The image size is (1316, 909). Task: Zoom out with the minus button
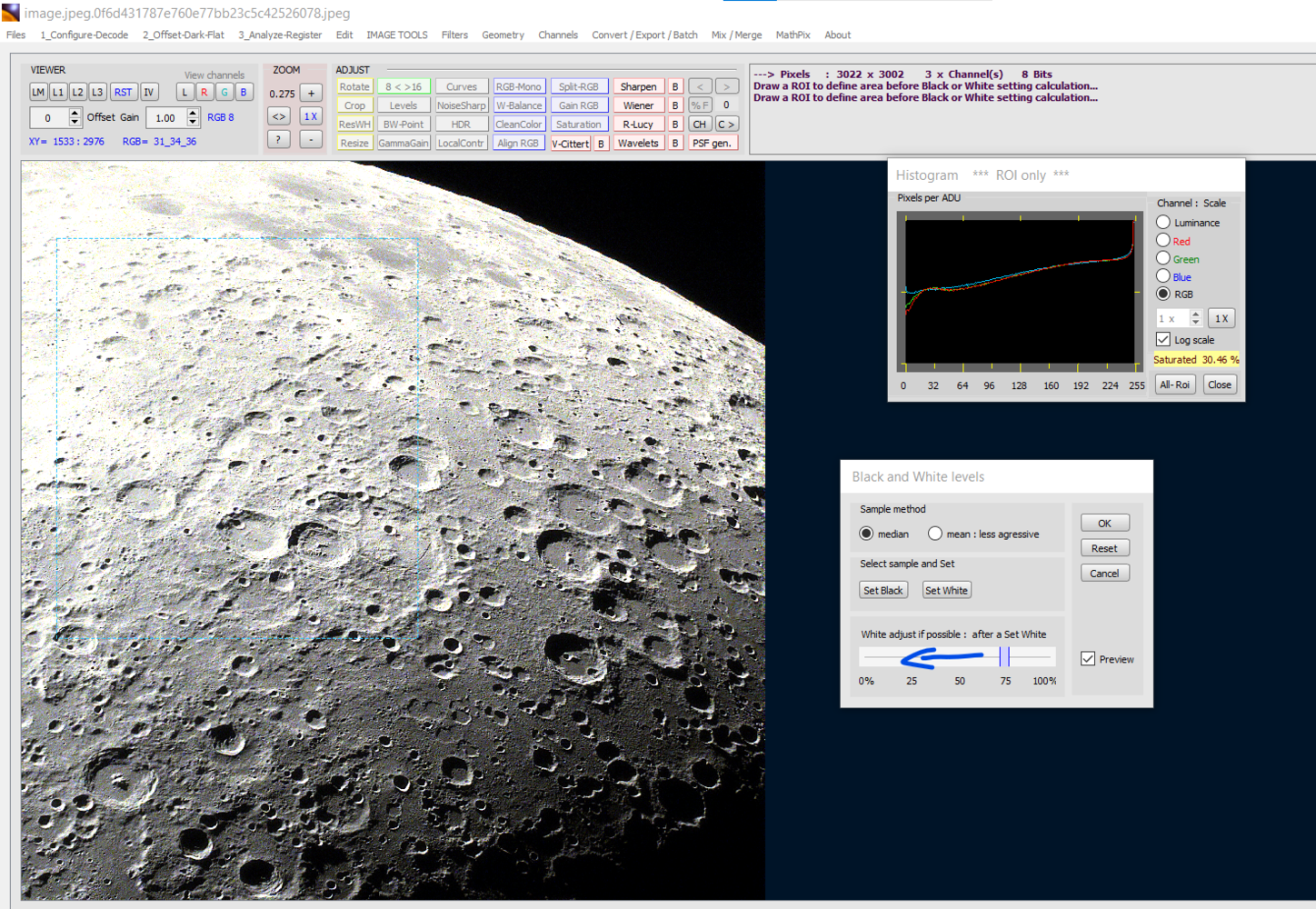coord(311,139)
